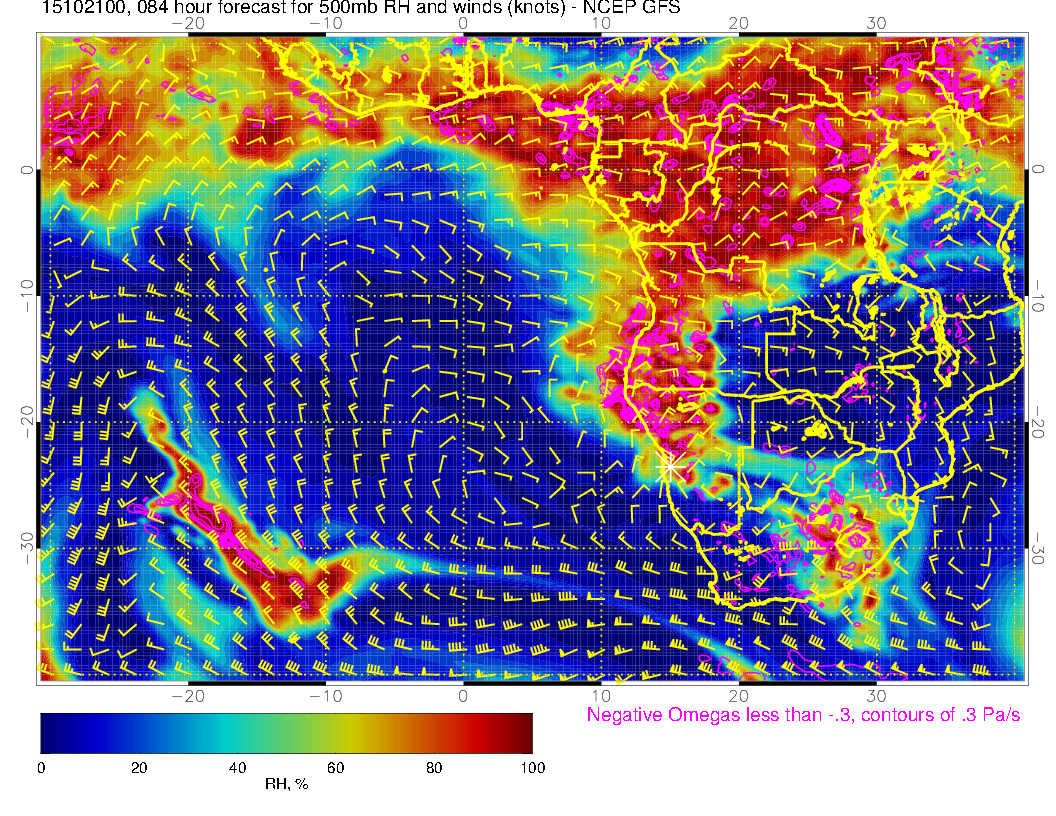Click the "RH, %" colorbar label
This screenshot has height=816, width=1056.
(286, 785)
